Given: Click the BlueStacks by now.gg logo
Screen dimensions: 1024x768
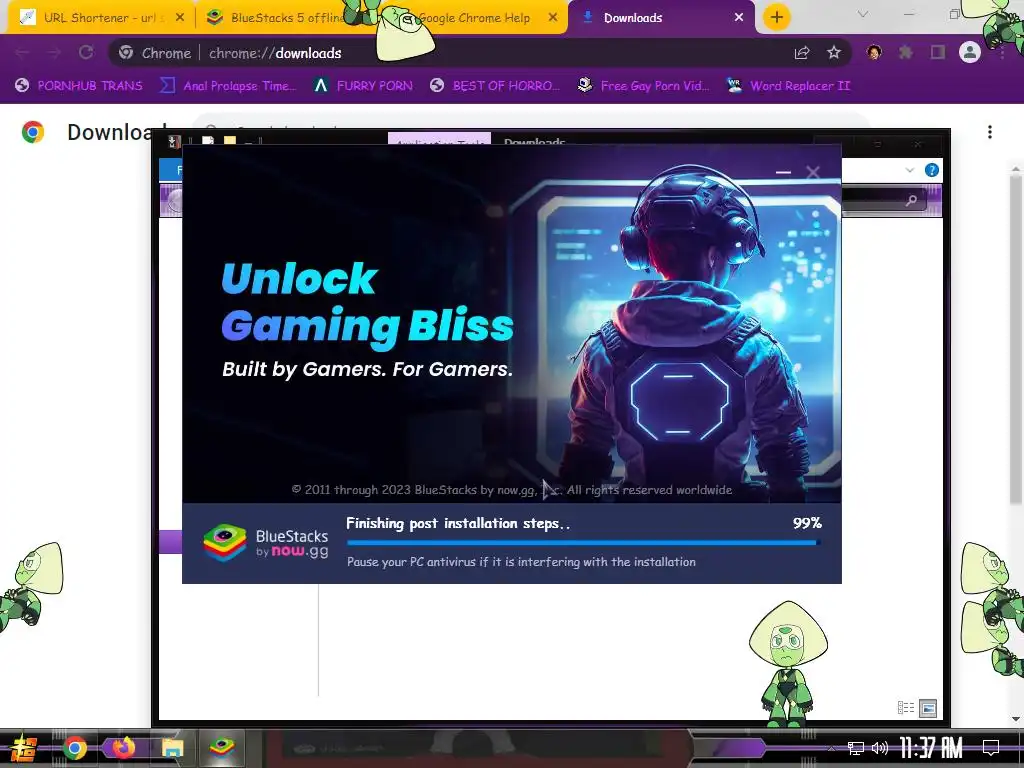Looking at the screenshot, I should coord(265,543).
